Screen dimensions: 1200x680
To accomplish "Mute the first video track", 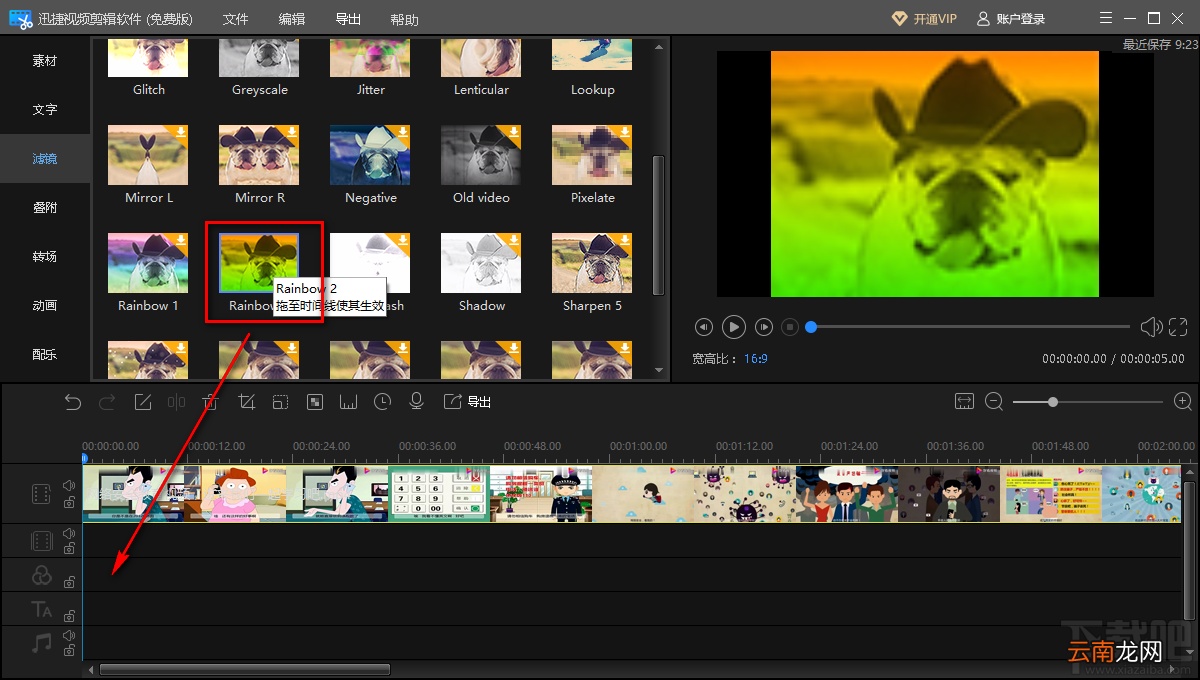I will (x=69, y=486).
